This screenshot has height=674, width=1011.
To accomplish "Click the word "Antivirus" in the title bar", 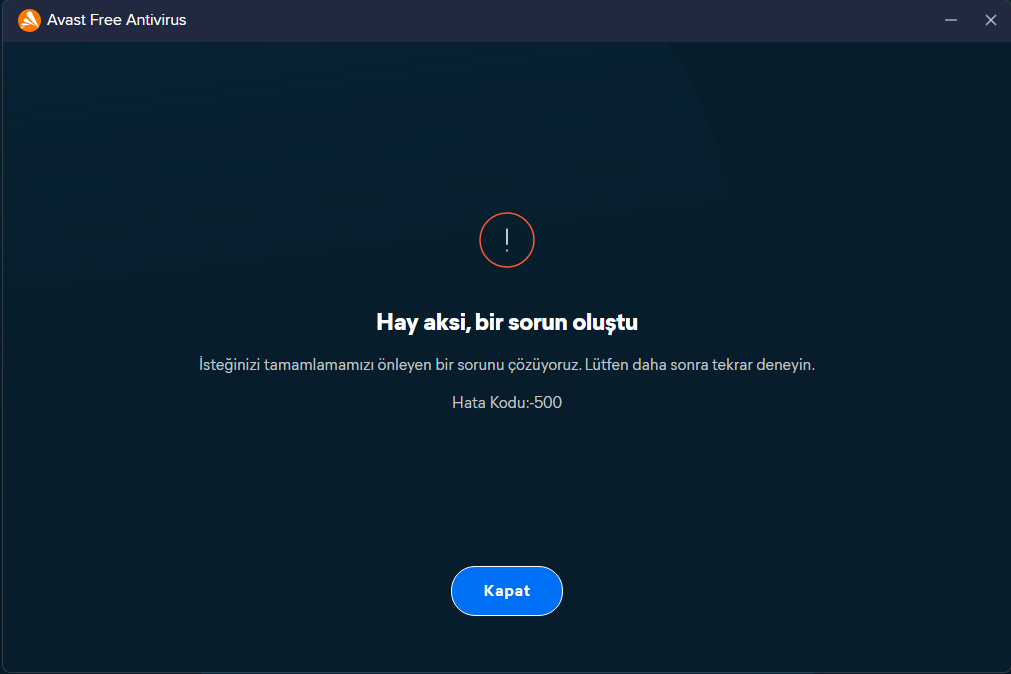I will pos(156,20).
